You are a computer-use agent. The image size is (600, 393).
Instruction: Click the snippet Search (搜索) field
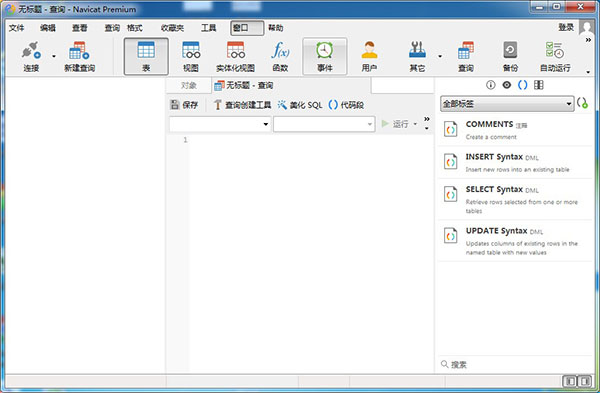point(515,364)
